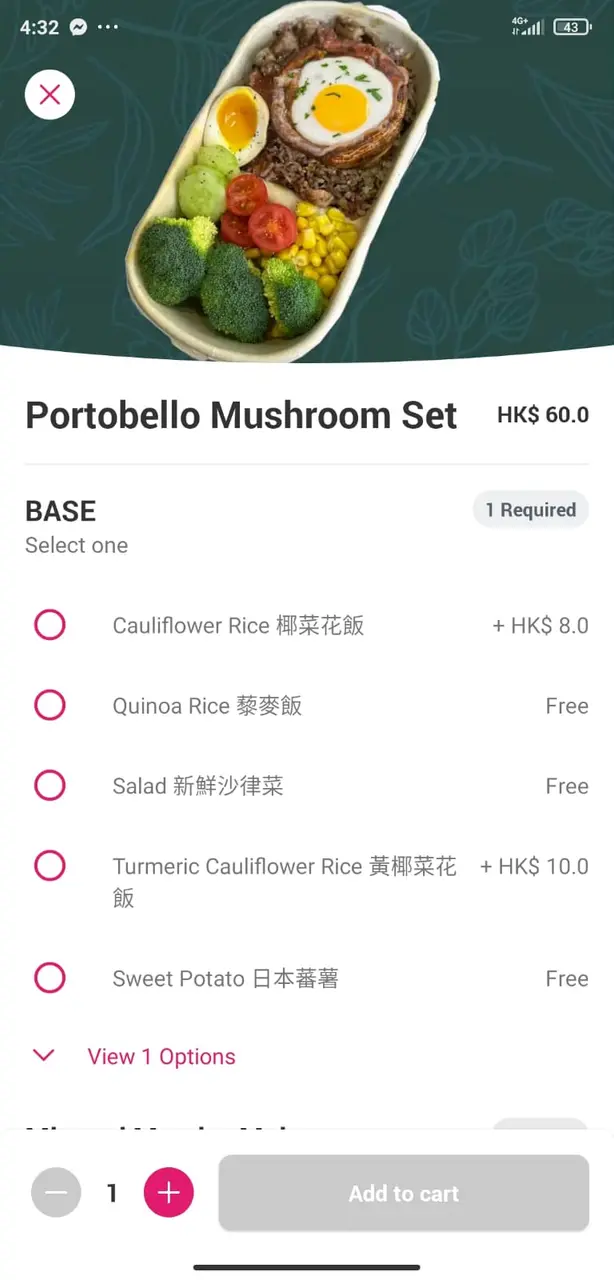The height and width of the screenshot is (1280, 614).
Task: Tap the Messenger notification icon in status bar
Action: click(x=78, y=27)
